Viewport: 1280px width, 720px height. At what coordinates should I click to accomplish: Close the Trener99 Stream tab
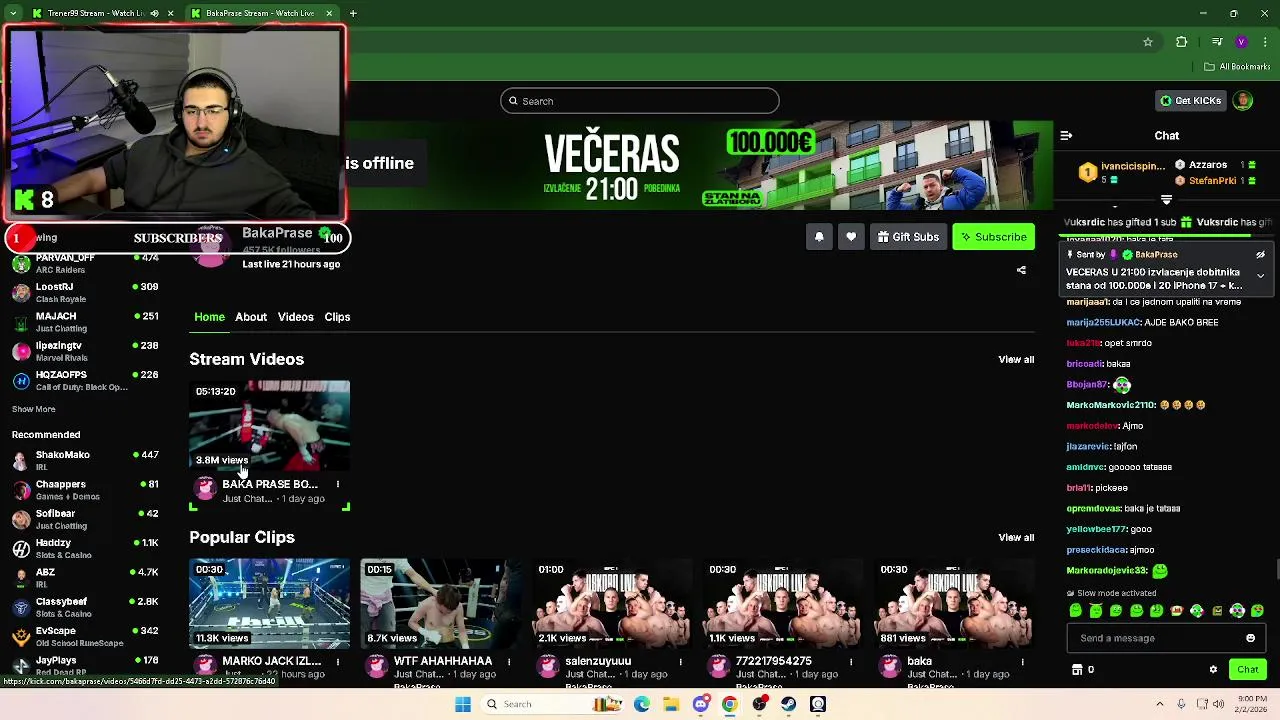pyautogui.click(x=170, y=13)
